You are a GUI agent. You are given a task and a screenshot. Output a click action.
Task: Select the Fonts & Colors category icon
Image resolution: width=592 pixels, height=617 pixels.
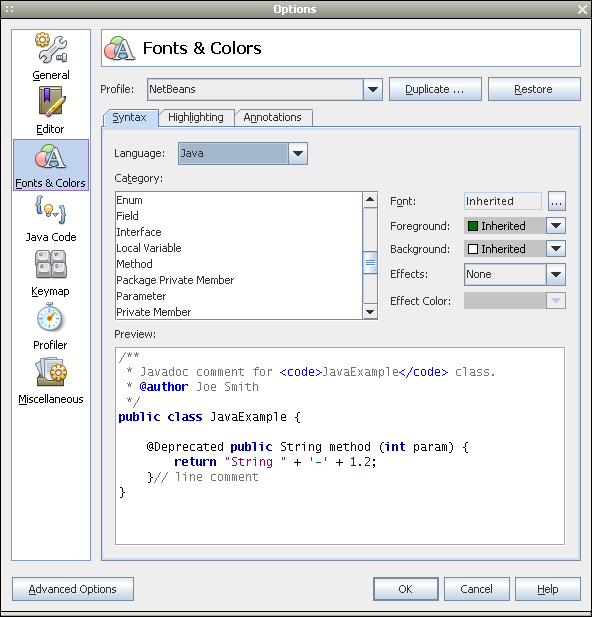tap(51, 165)
